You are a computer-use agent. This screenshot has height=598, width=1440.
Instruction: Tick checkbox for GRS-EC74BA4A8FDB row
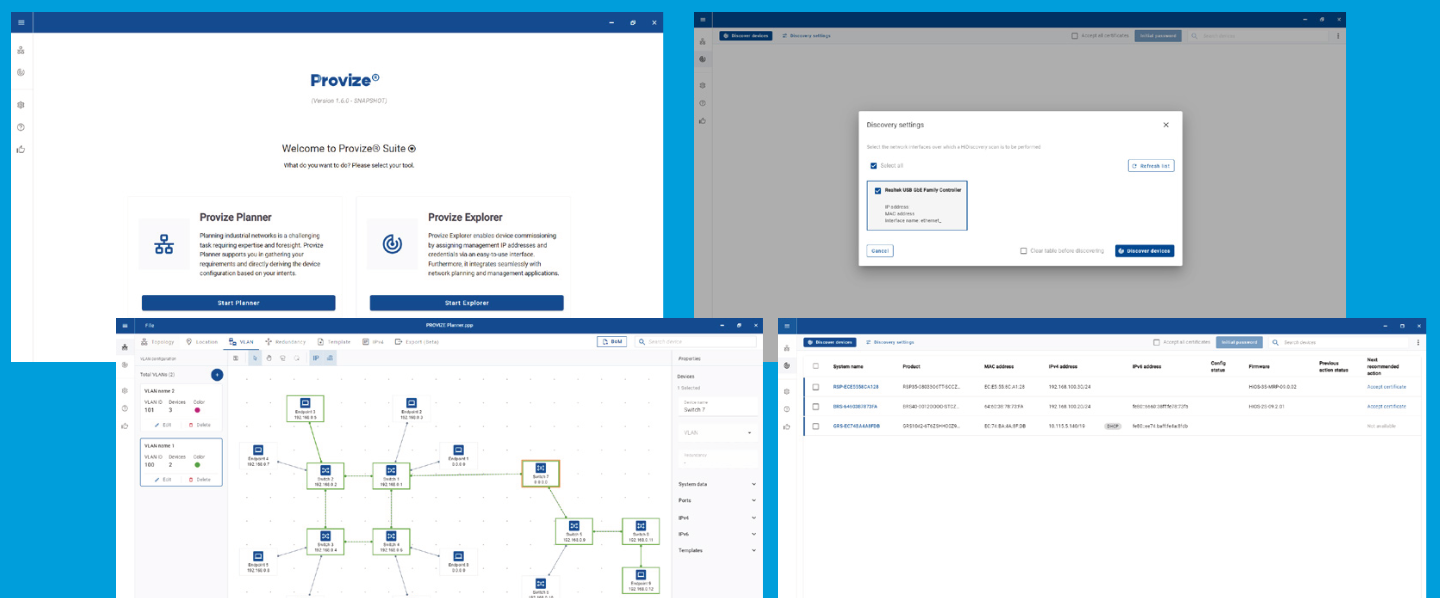pyautogui.click(x=816, y=426)
